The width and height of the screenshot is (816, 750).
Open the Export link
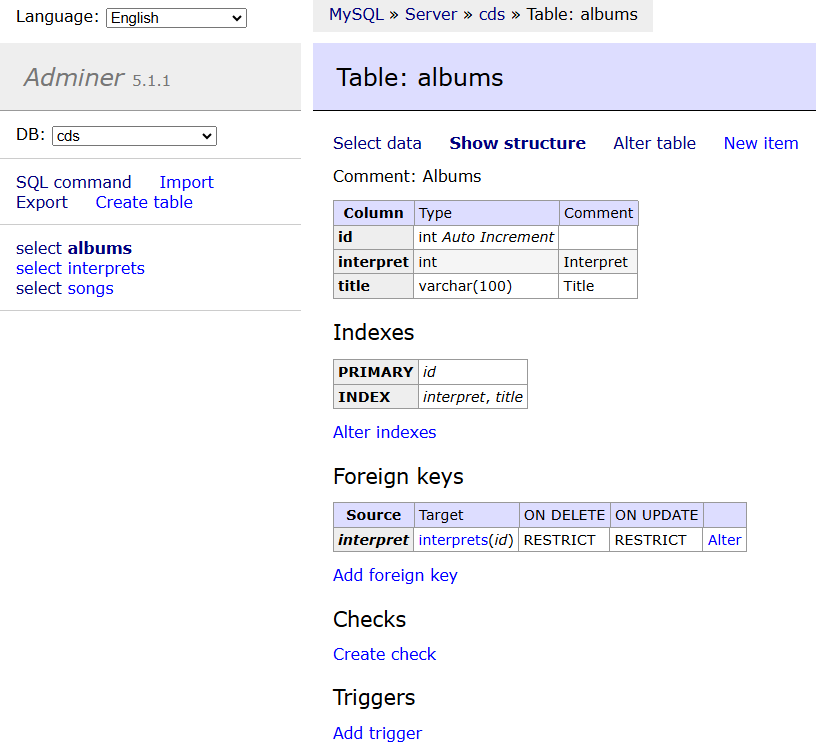(42, 202)
